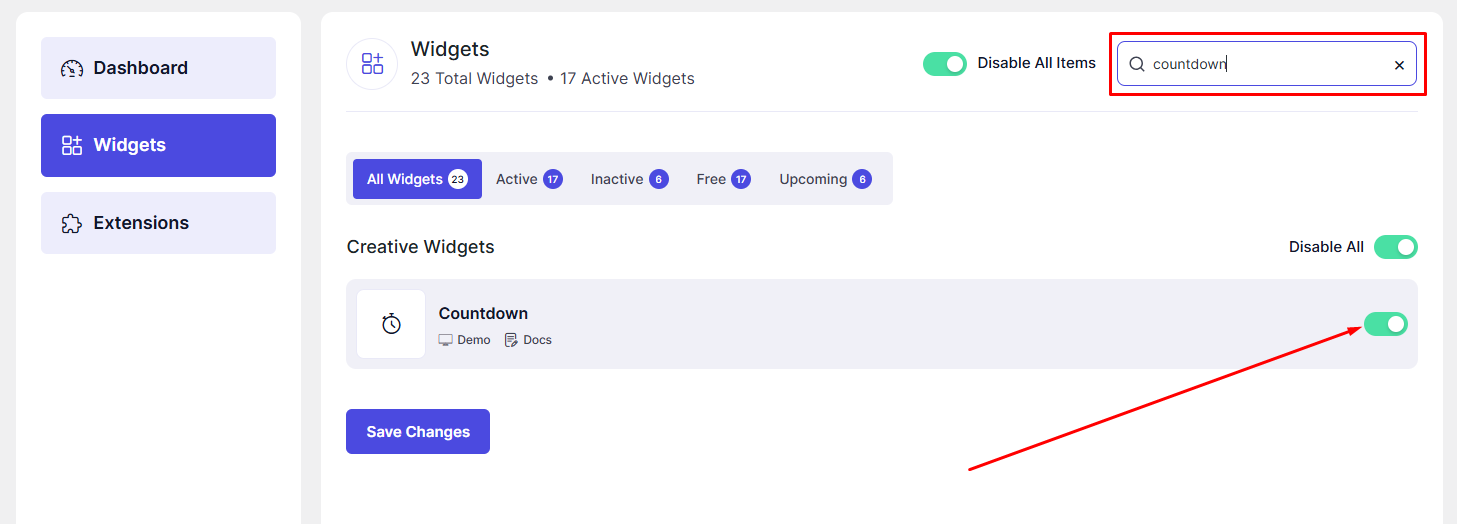Viewport: 1457px width, 524px height.
Task: Toggle the Creative Widgets Disable All switch
Action: (x=1396, y=247)
